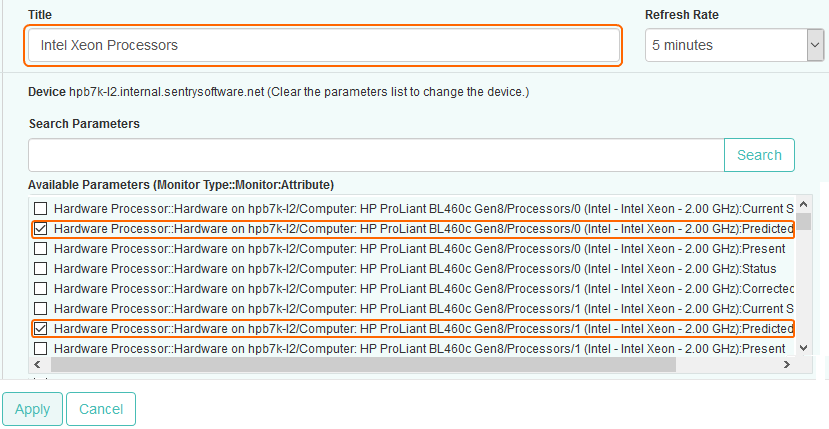The height and width of the screenshot is (429, 829).
Task: Click inside the Search Parameters field
Action: 376,155
